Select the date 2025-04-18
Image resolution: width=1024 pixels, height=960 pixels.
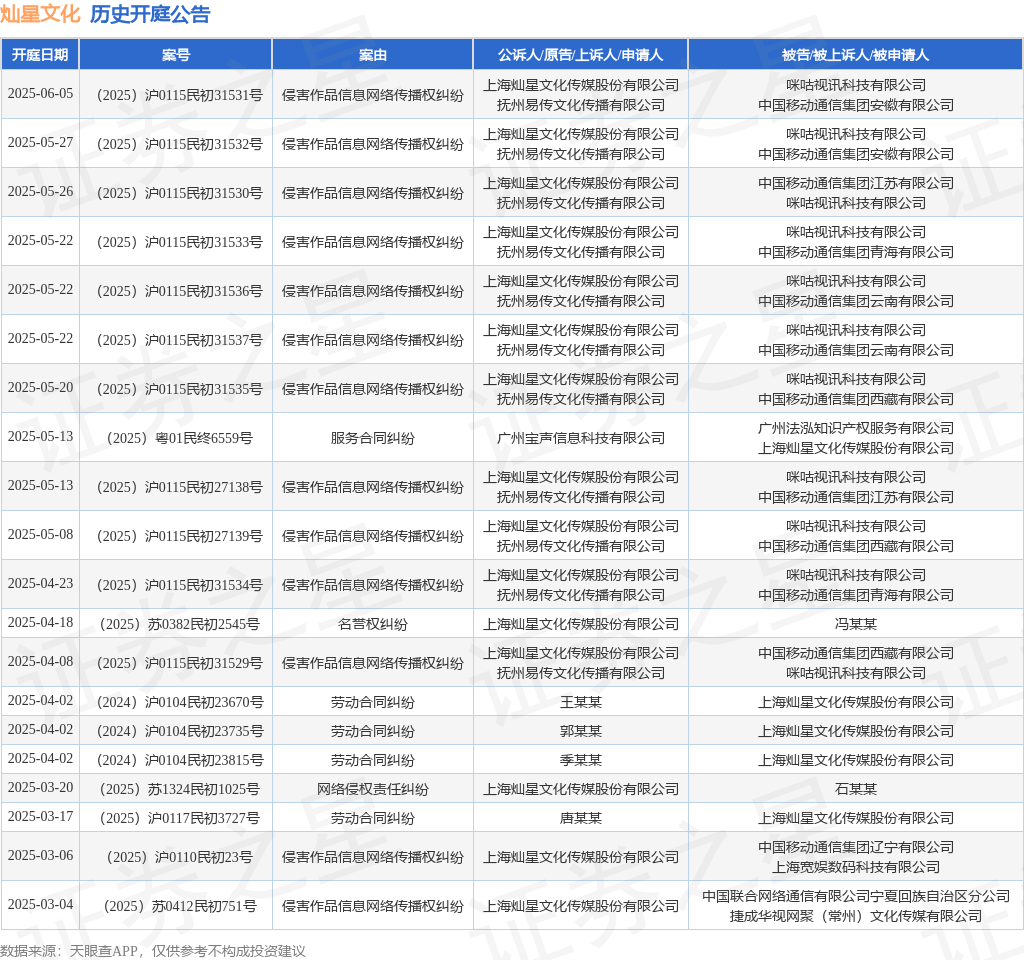[x=40, y=622]
